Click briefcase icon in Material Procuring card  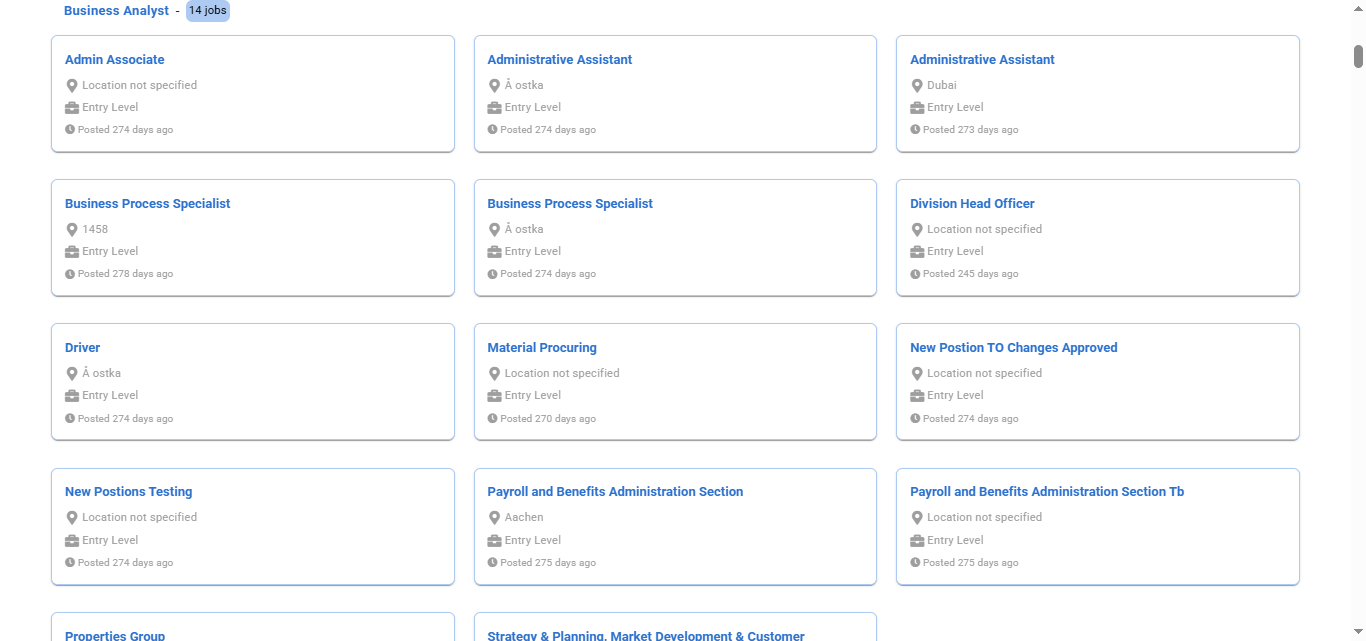tap(494, 396)
